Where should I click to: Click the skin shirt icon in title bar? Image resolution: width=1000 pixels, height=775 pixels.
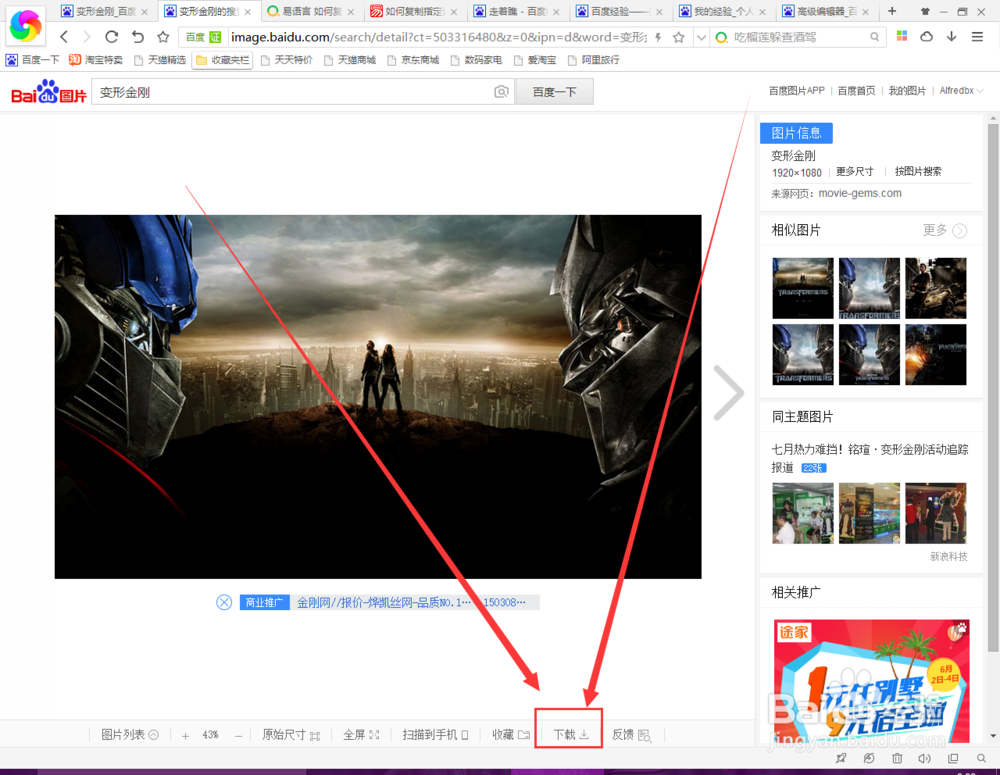(x=925, y=11)
